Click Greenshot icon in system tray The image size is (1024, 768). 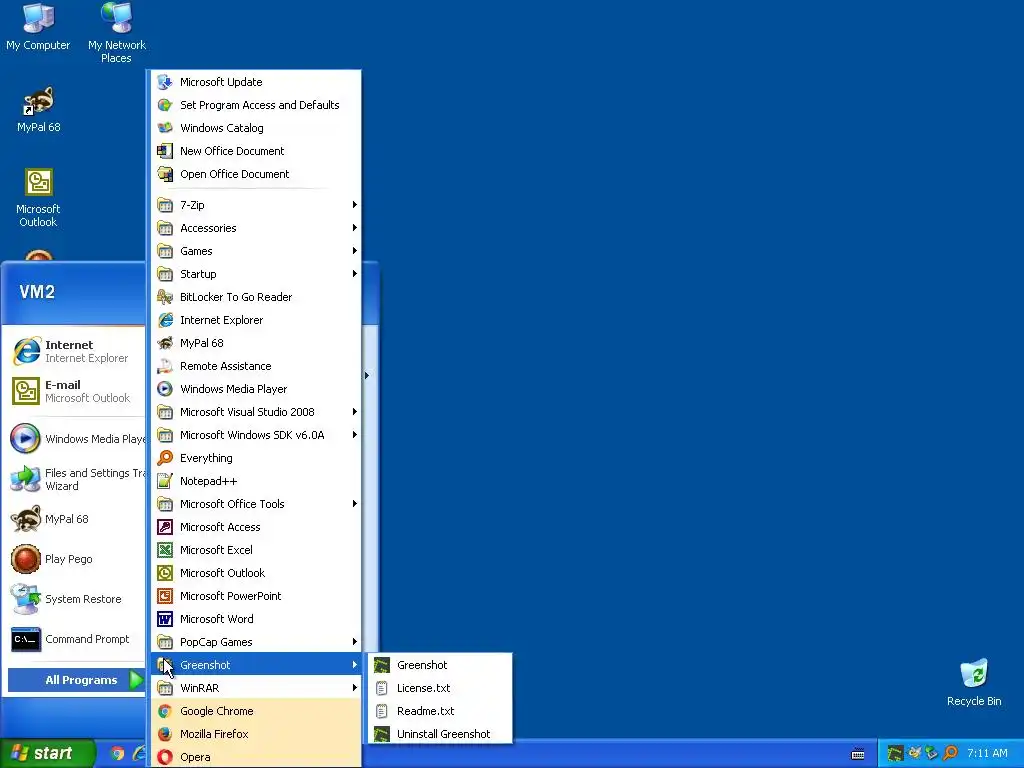[x=895, y=754]
